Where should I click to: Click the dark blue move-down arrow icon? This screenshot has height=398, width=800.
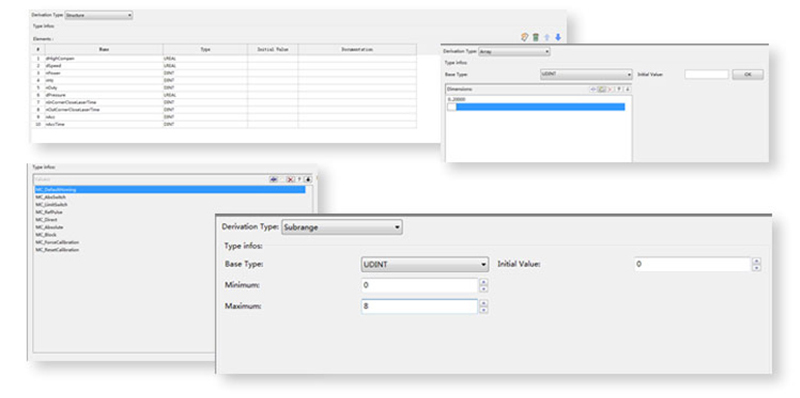[x=558, y=37]
